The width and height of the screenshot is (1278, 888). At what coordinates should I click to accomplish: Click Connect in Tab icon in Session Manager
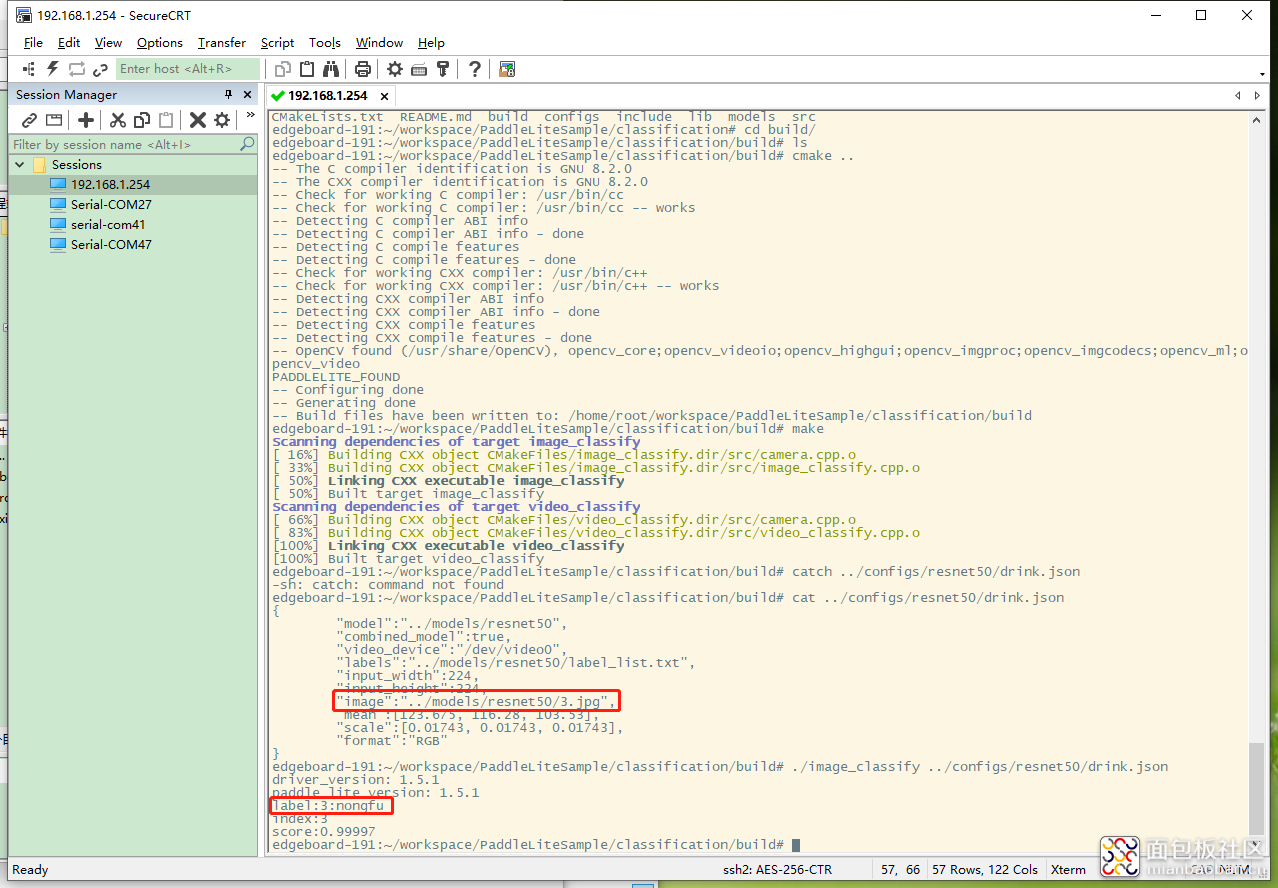click(54, 120)
